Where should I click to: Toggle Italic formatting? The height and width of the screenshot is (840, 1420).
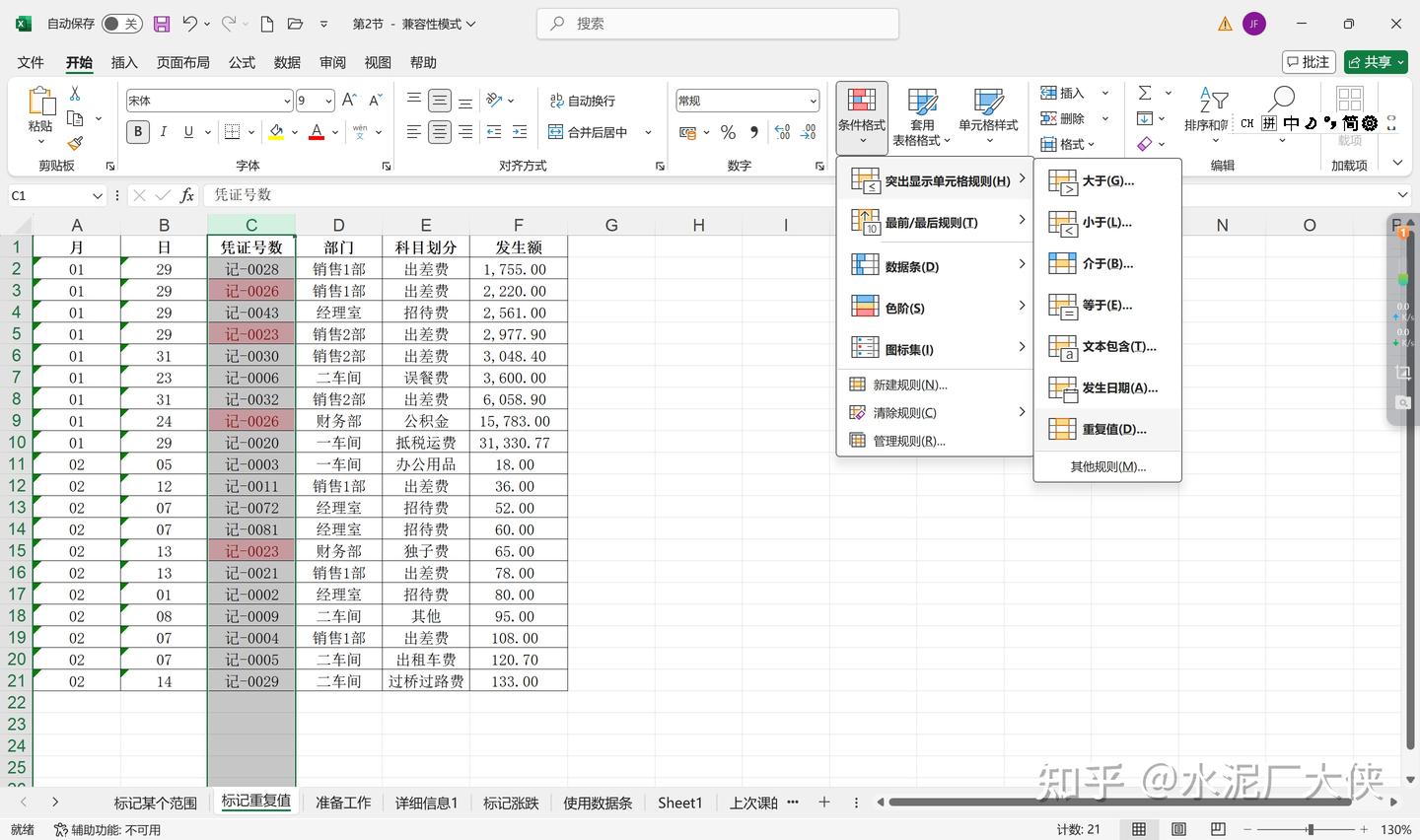163,132
